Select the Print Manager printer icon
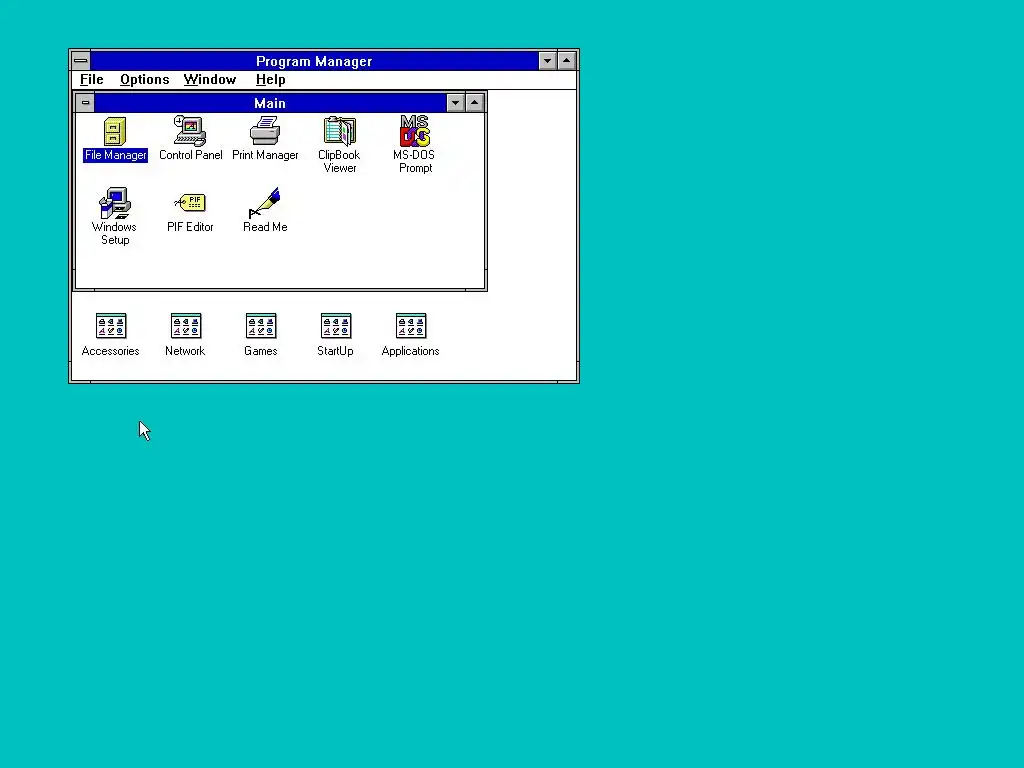The height and width of the screenshot is (768, 1024). click(x=265, y=131)
